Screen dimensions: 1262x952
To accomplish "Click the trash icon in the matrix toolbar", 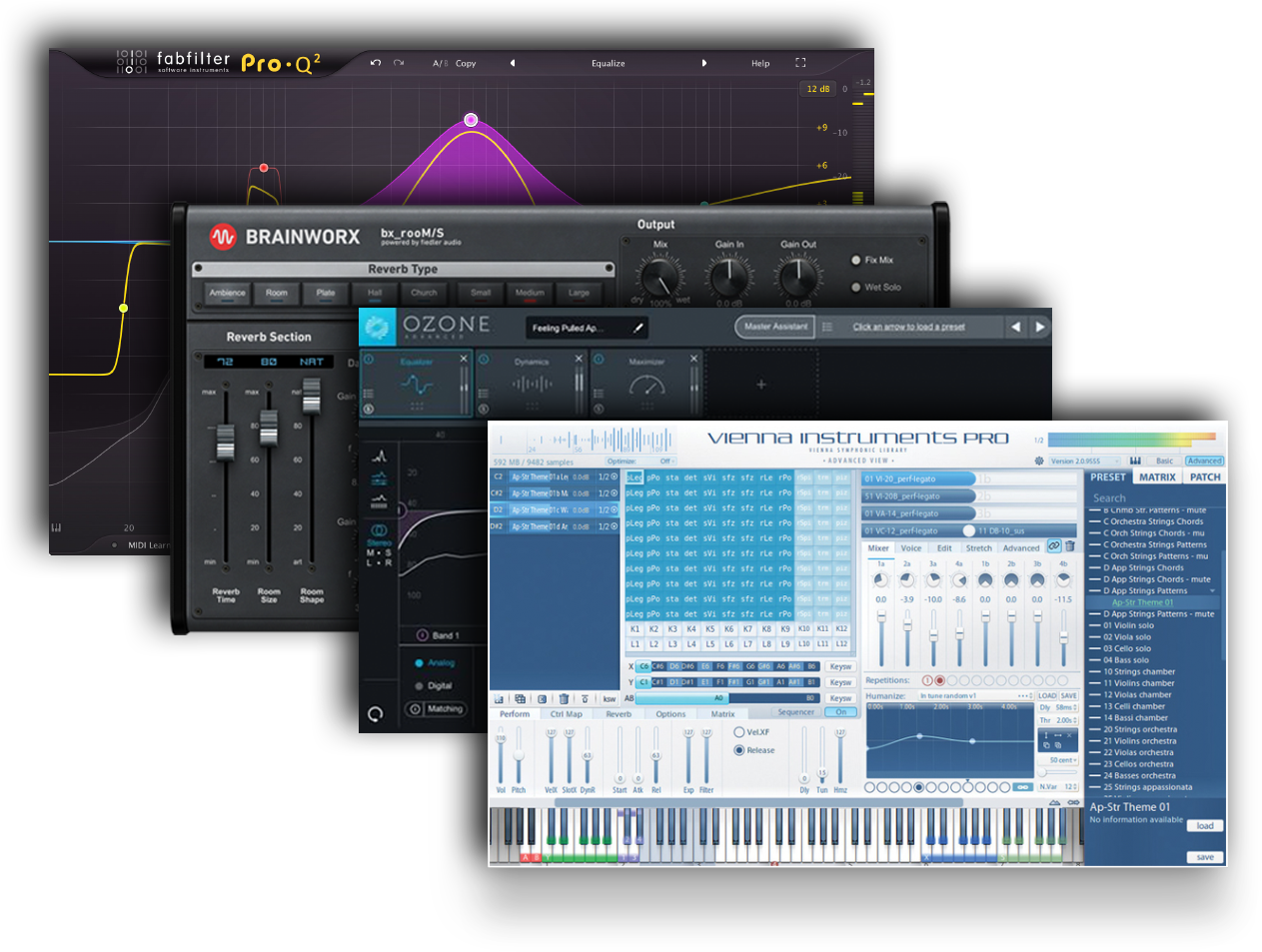I will 564,699.
